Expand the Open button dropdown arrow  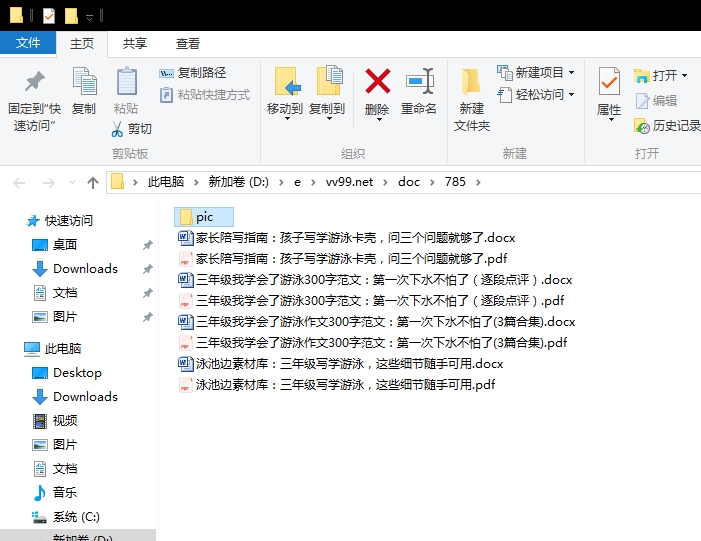click(x=684, y=76)
